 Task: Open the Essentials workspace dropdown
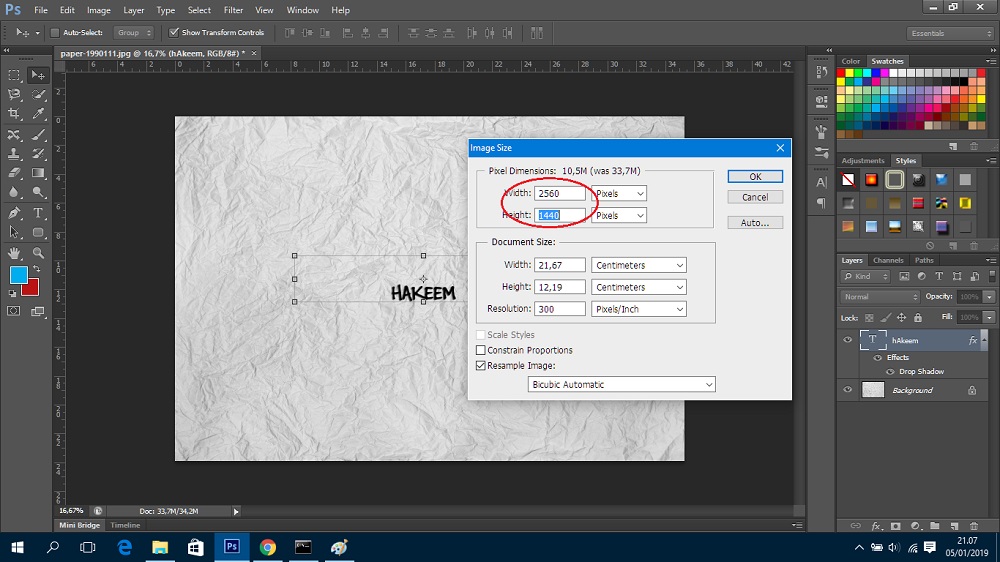[x=950, y=33]
